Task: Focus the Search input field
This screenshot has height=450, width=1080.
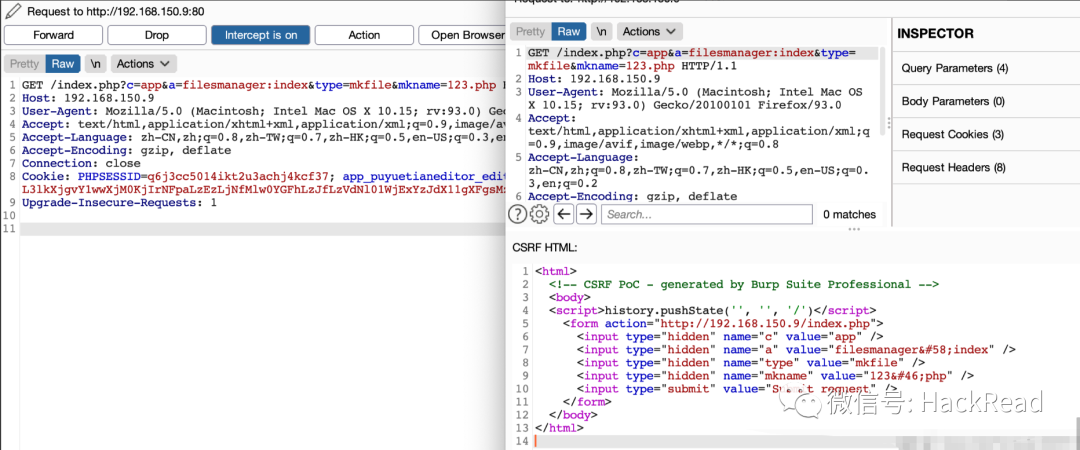Action: [707, 214]
